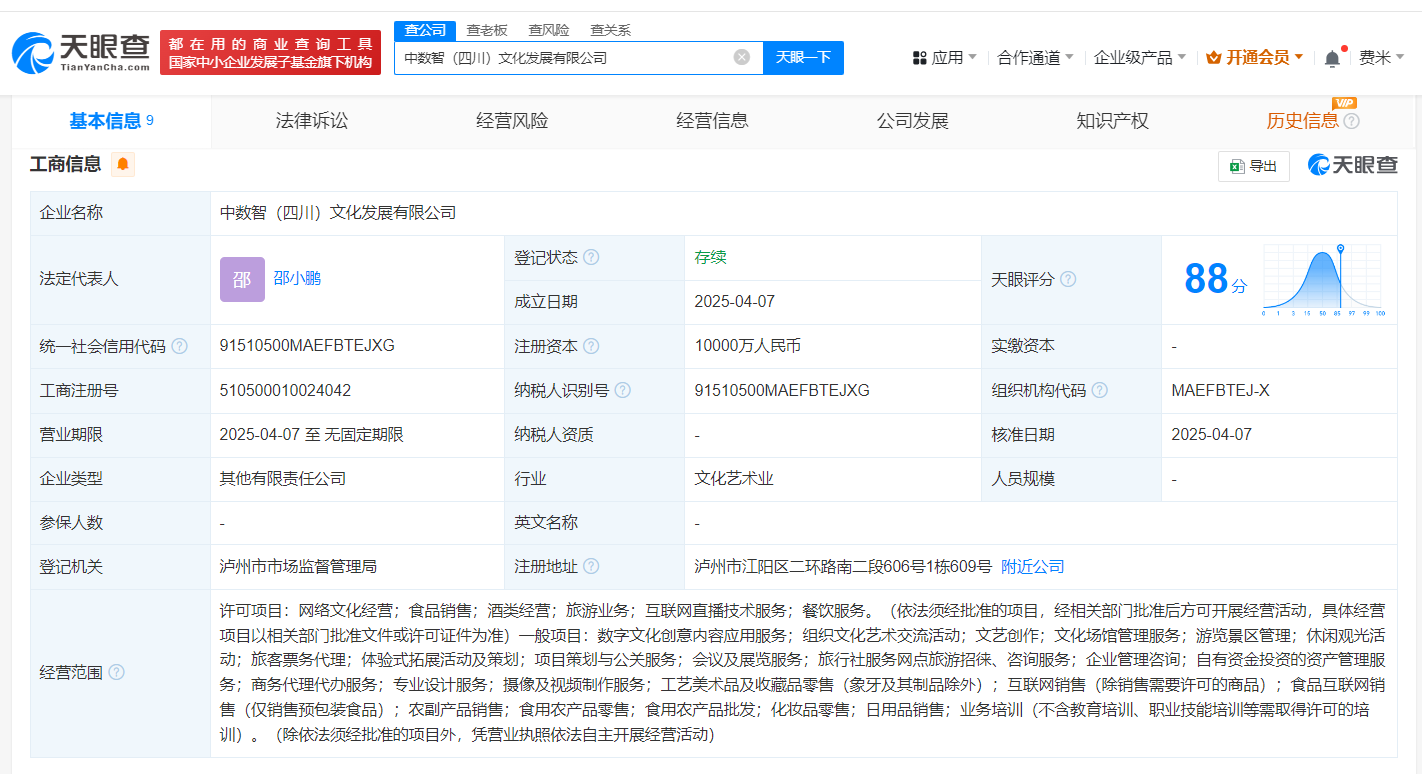Export data with 导出 button
The width and height of the screenshot is (1422, 774).
(1253, 166)
